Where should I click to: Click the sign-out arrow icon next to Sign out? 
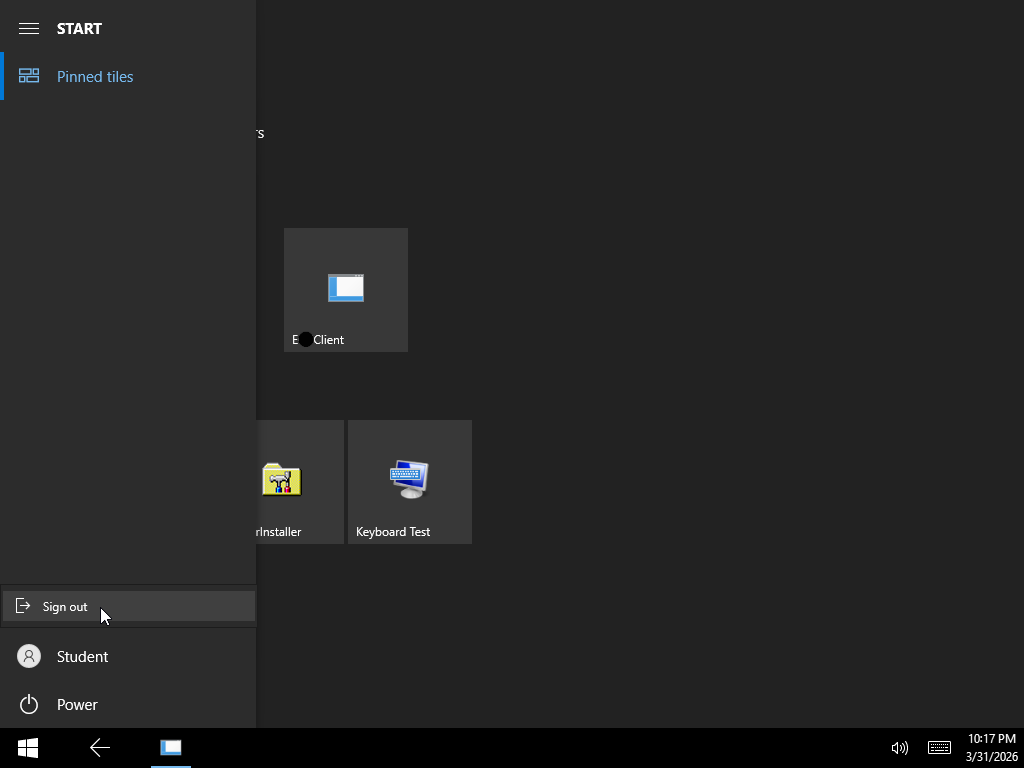(x=22, y=606)
